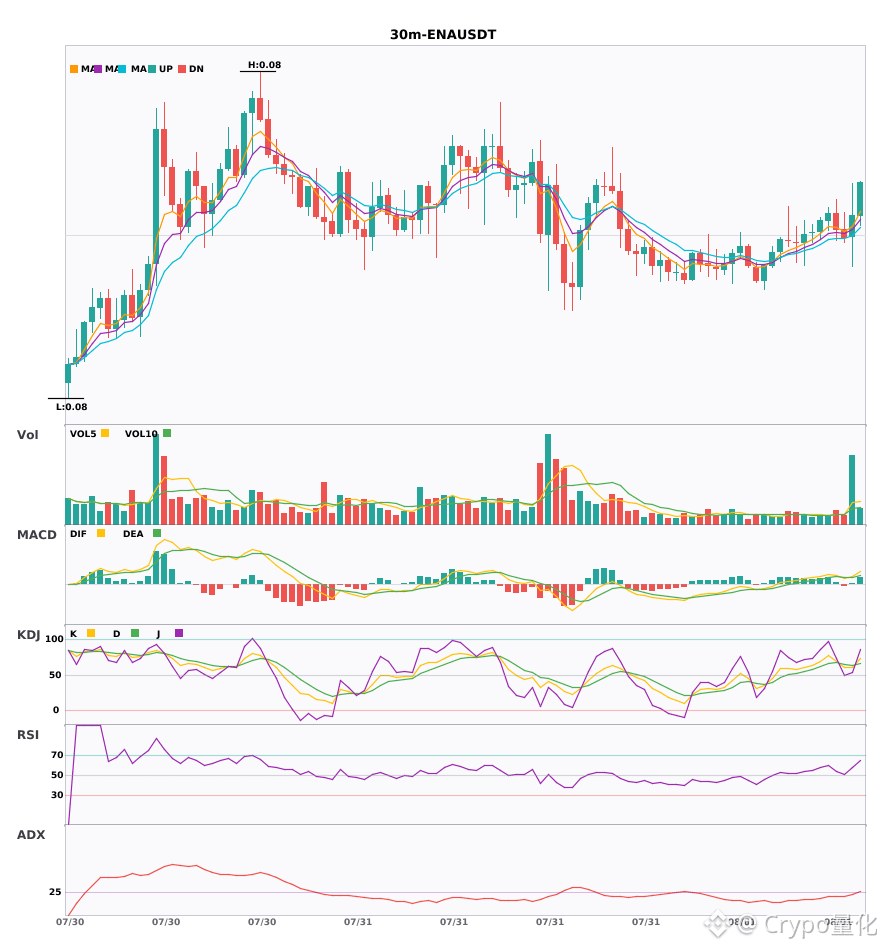This screenshot has width=885, height=950.
Task: Click the RSI 30 axis value
Action: (x=57, y=794)
